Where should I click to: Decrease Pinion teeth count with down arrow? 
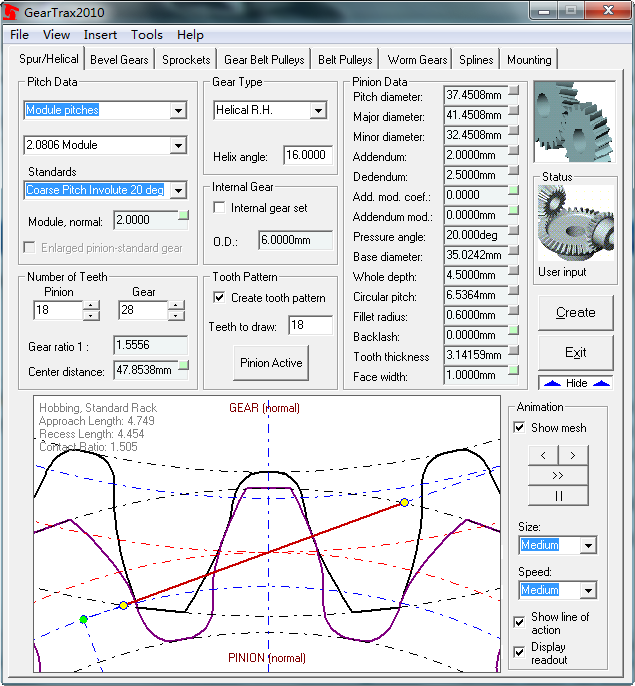pos(91,315)
